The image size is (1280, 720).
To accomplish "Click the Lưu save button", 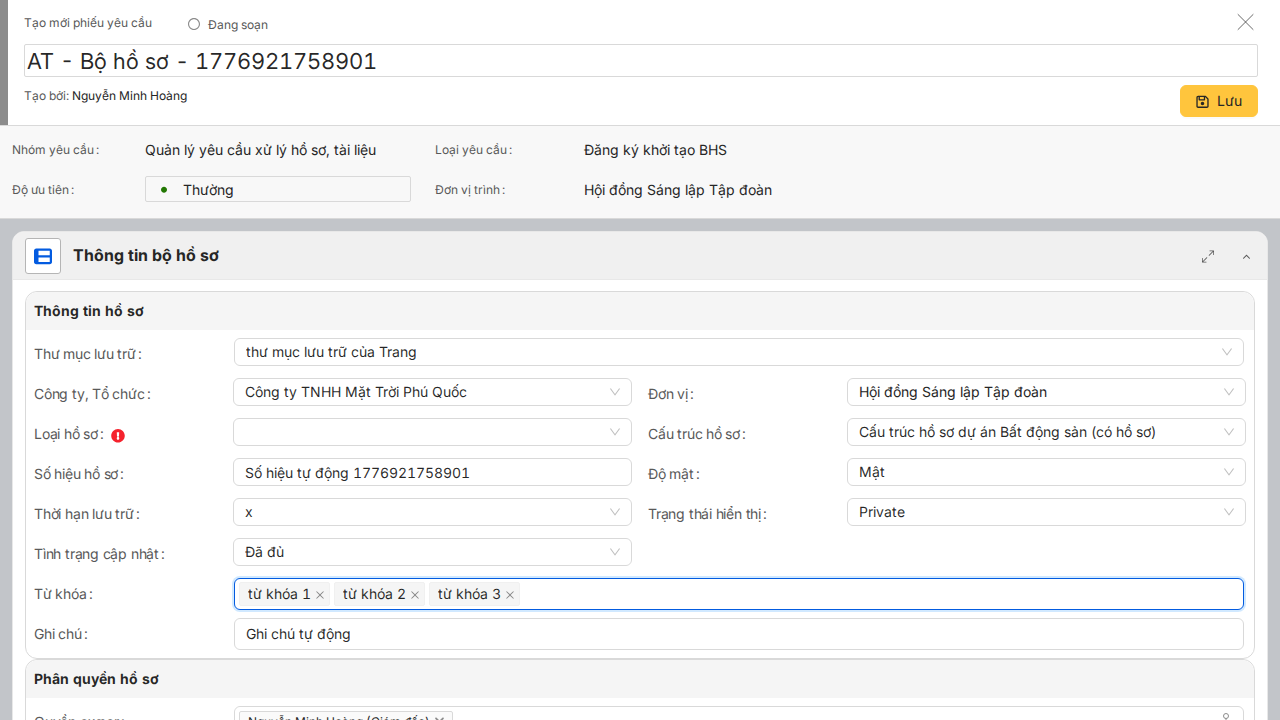I will [1218, 101].
